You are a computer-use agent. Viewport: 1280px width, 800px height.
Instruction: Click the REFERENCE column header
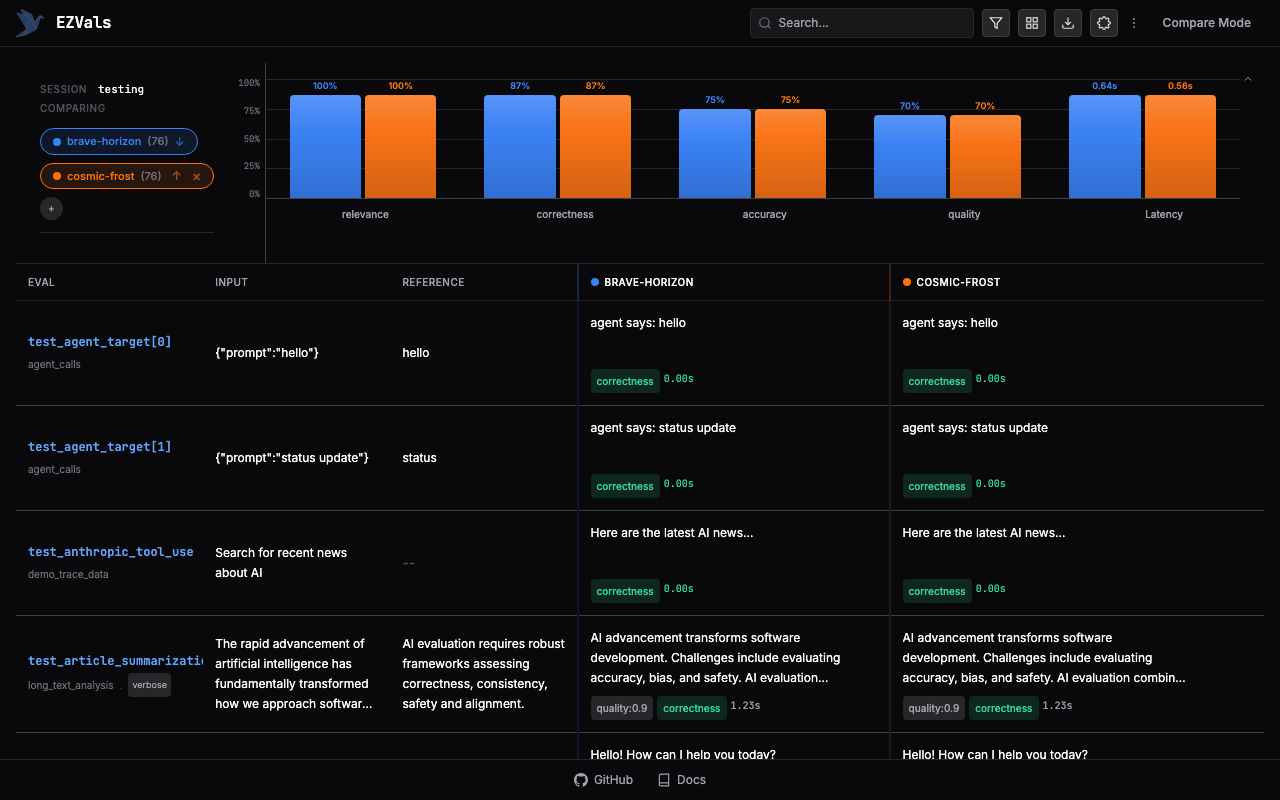(x=433, y=282)
